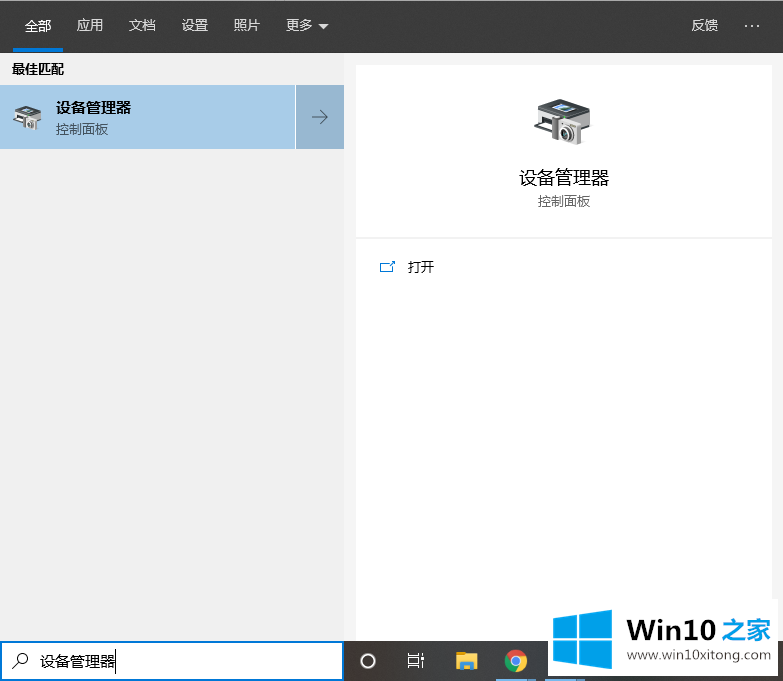Open Task View on the taskbar
783x681 pixels.
[415, 661]
